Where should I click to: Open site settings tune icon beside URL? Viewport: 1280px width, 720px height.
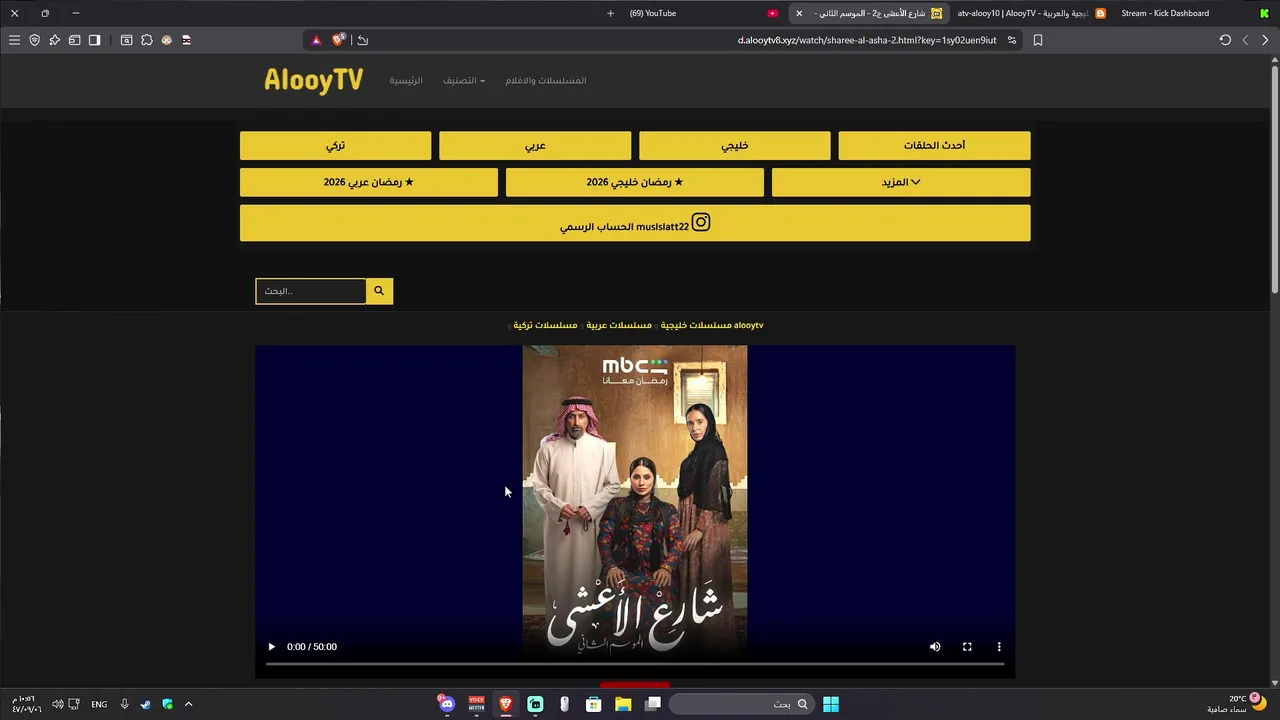click(1012, 40)
